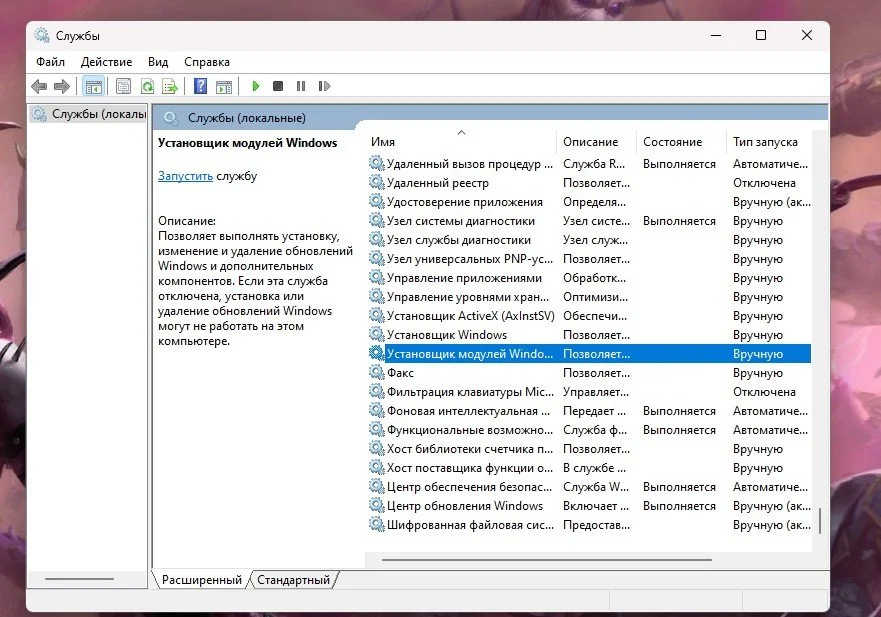Click the gear icon of Центр обновления Windows

pos(376,505)
